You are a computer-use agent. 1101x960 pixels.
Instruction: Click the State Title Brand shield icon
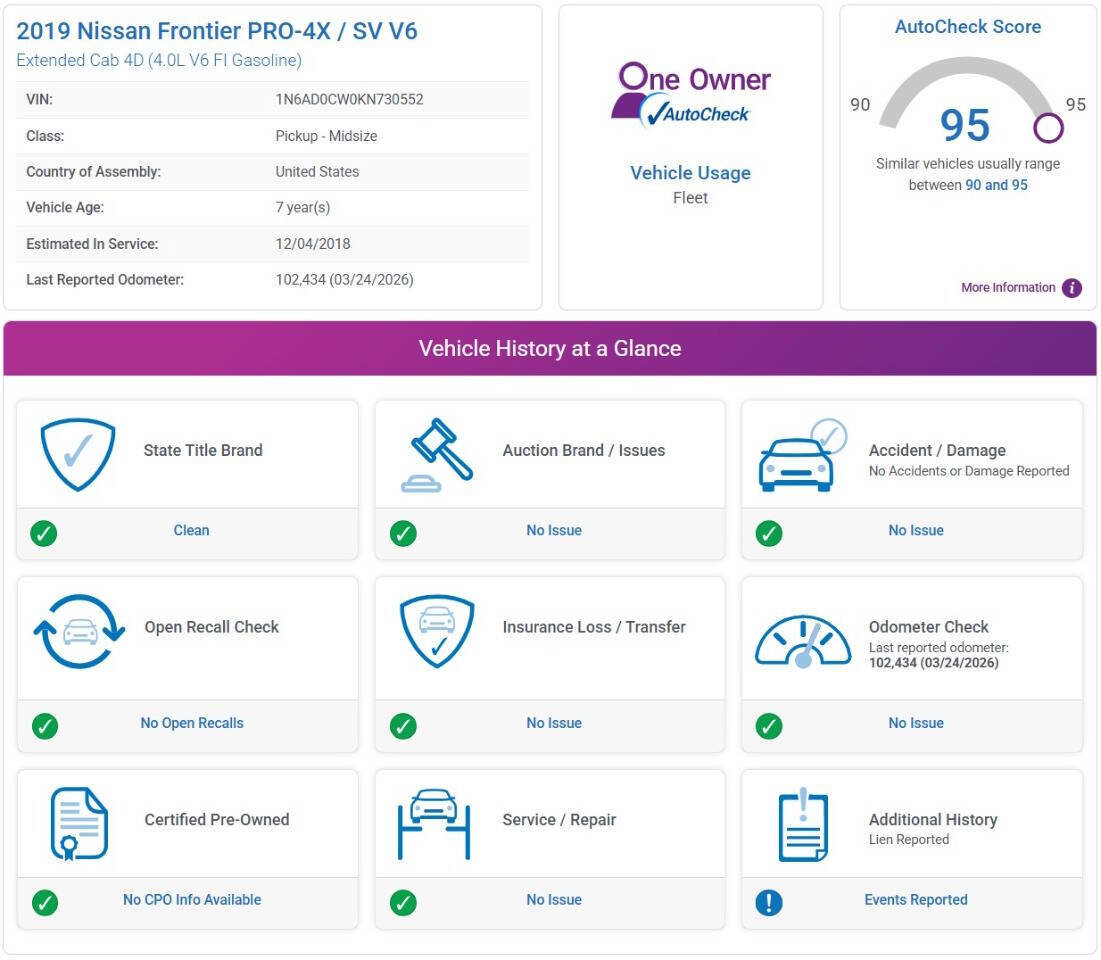click(x=78, y=454)
